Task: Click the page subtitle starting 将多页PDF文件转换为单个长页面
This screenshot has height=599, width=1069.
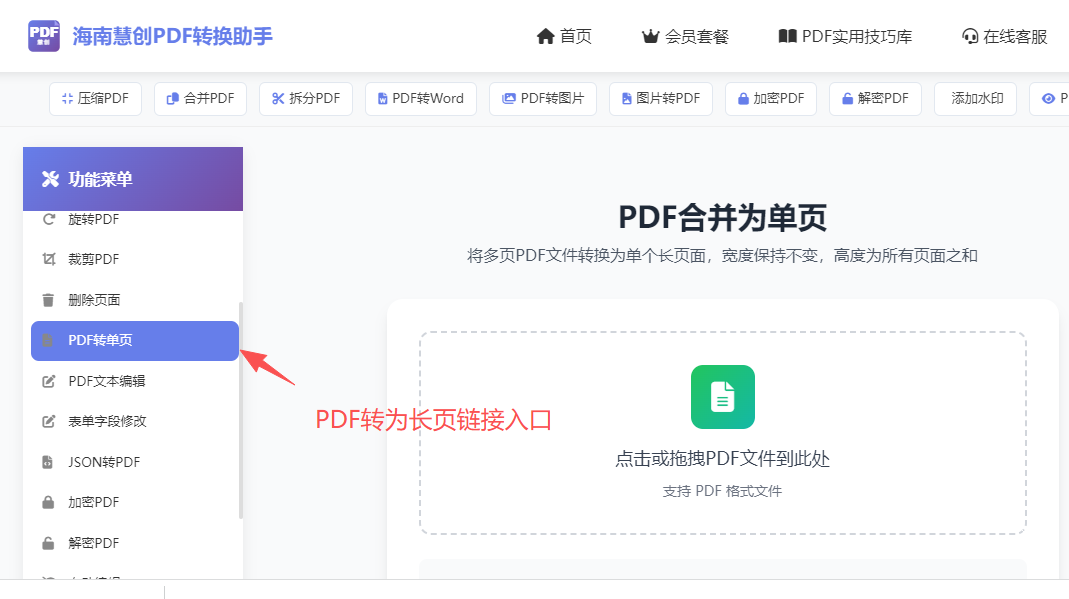Action: coord(723,256)
